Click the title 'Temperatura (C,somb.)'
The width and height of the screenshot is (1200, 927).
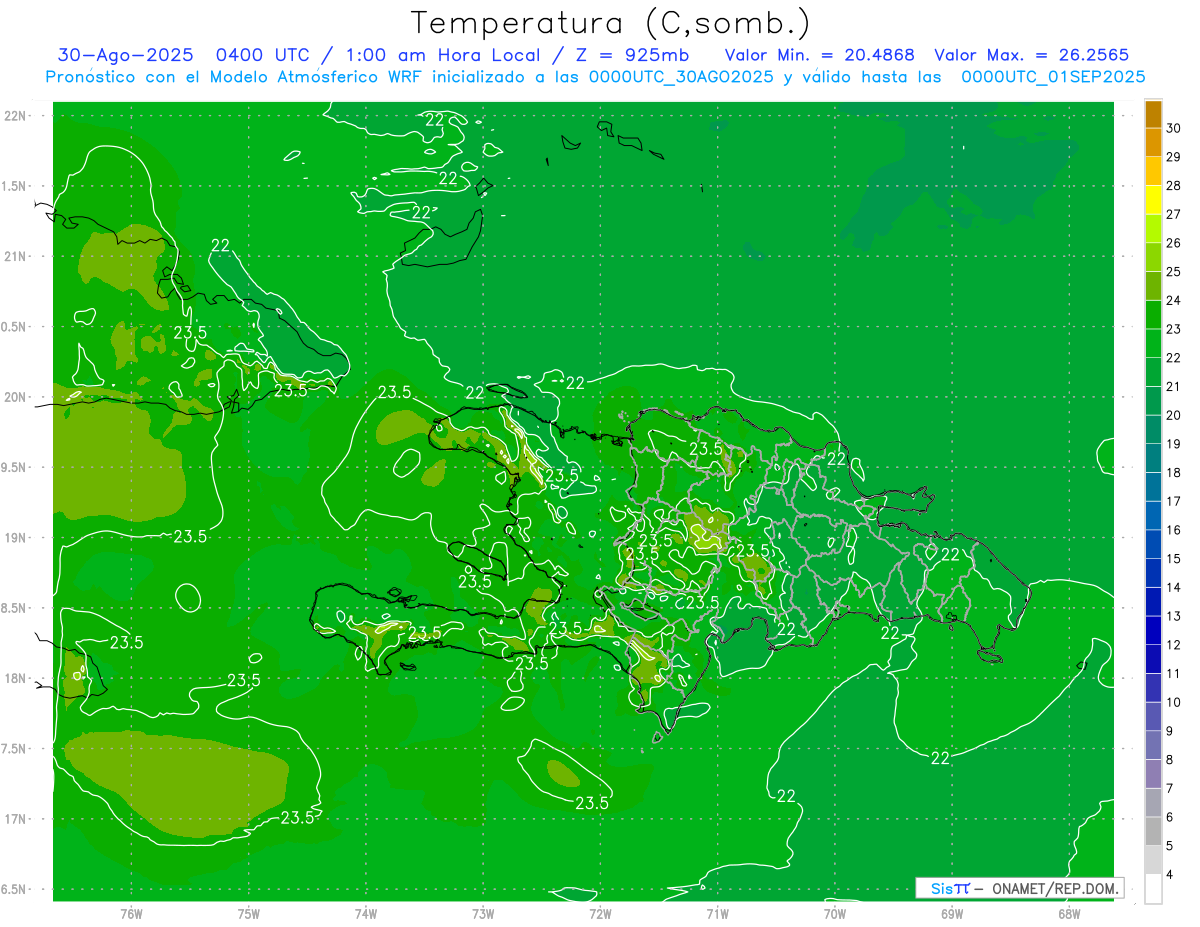click(x=610, y=22)
